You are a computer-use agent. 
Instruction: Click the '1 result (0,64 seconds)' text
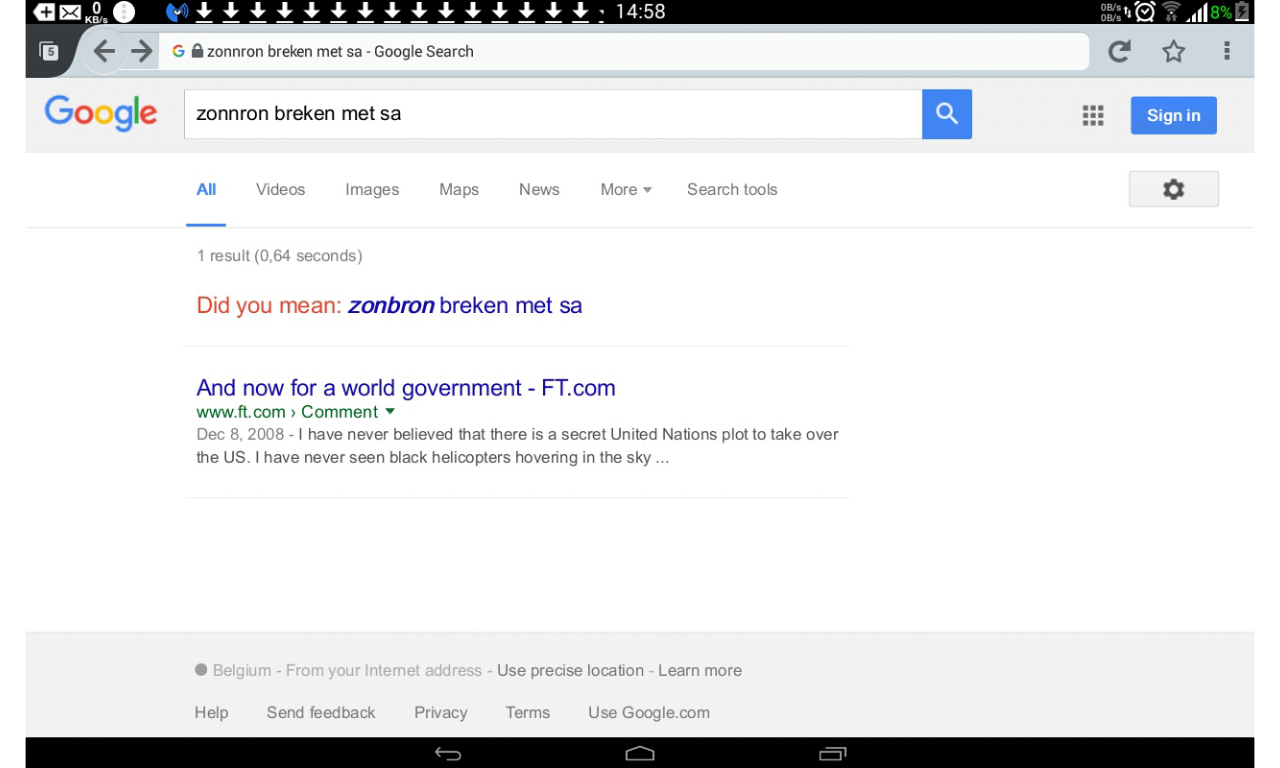[279, 256]
